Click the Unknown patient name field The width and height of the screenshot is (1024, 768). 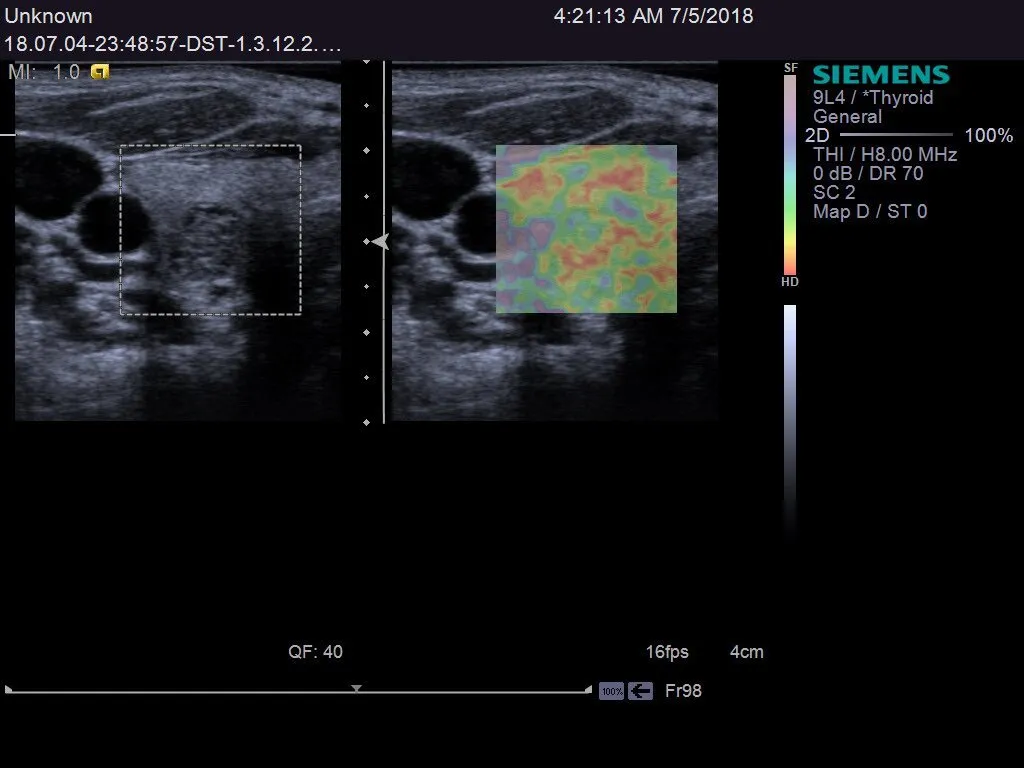click(49, 17)
